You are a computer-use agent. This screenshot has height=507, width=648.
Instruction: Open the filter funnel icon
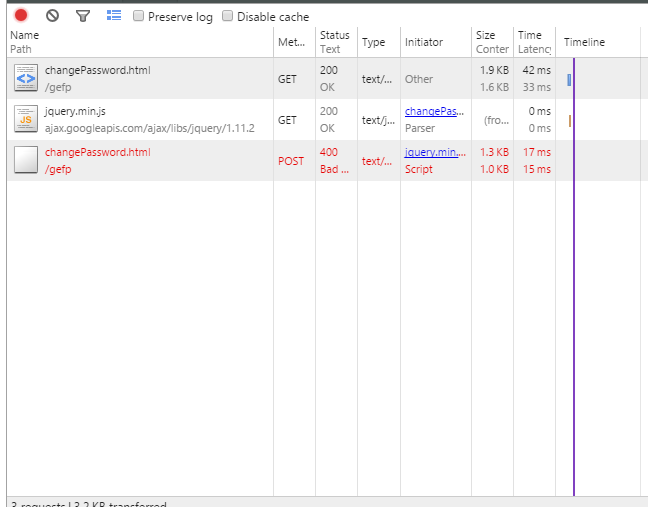coord(83,16)
